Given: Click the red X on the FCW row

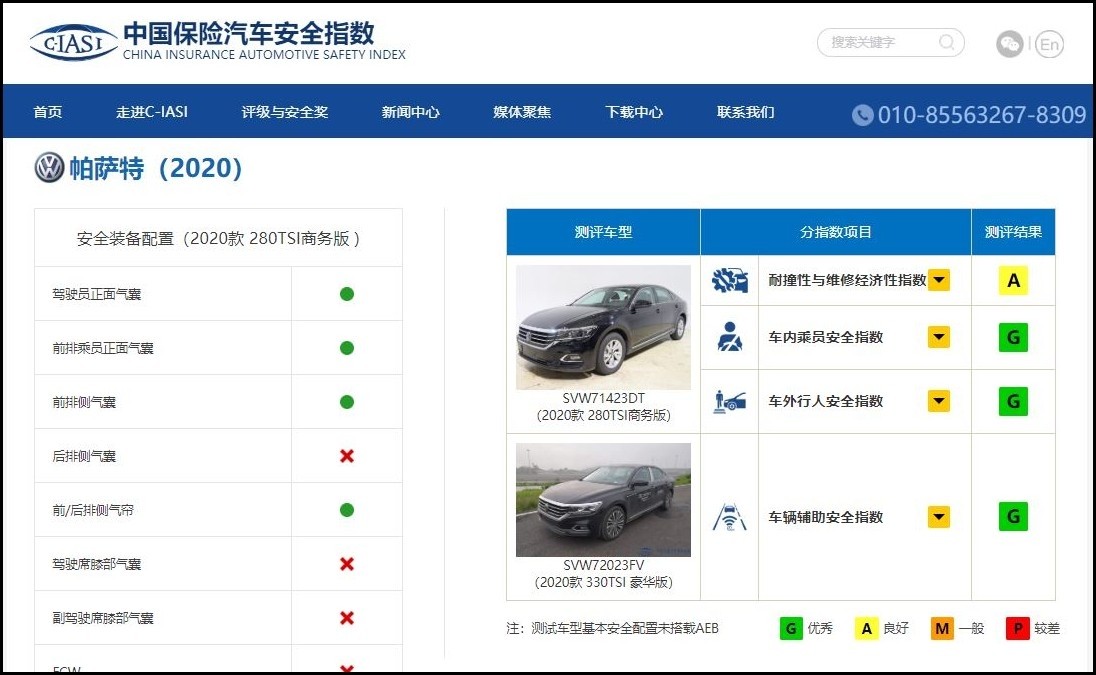Looking at the screenshot, I should (346, 665).
